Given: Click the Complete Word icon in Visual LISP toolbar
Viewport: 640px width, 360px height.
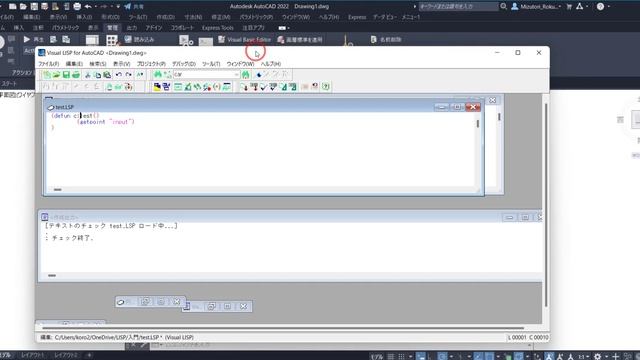Looking at the screenshot, I should (140, 75).
